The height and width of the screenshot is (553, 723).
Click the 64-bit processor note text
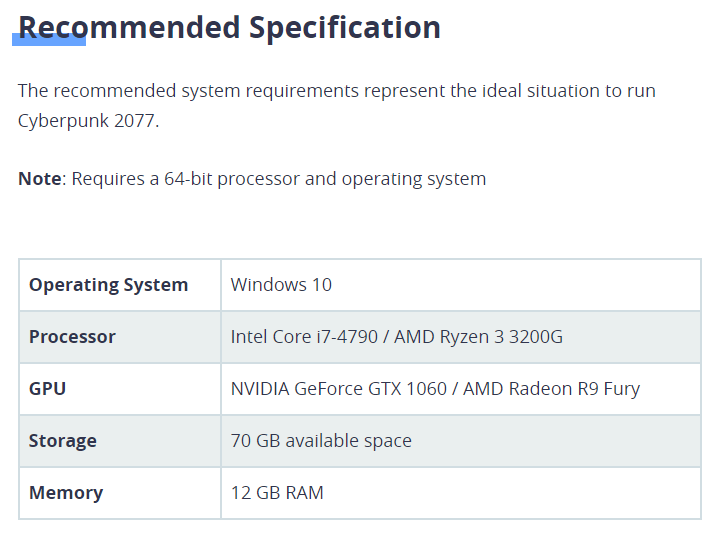tap(279, 179)
